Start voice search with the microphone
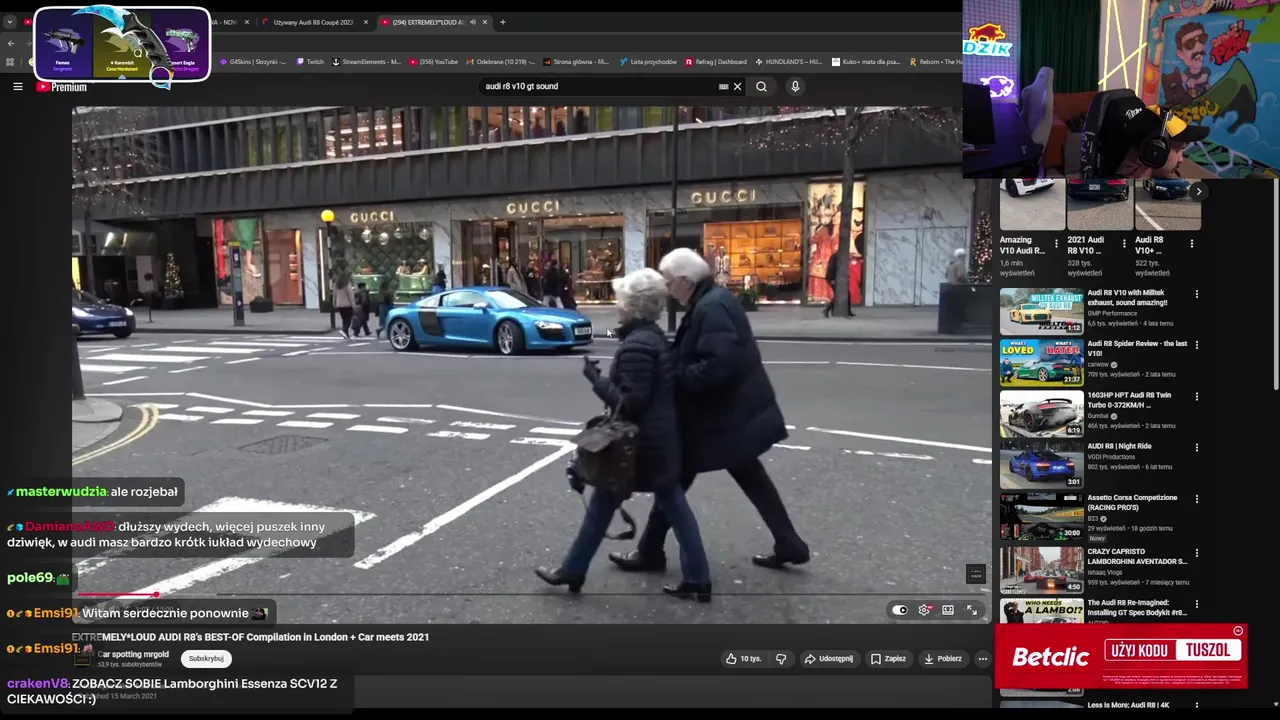1280x720 pixels. [795, 86]
